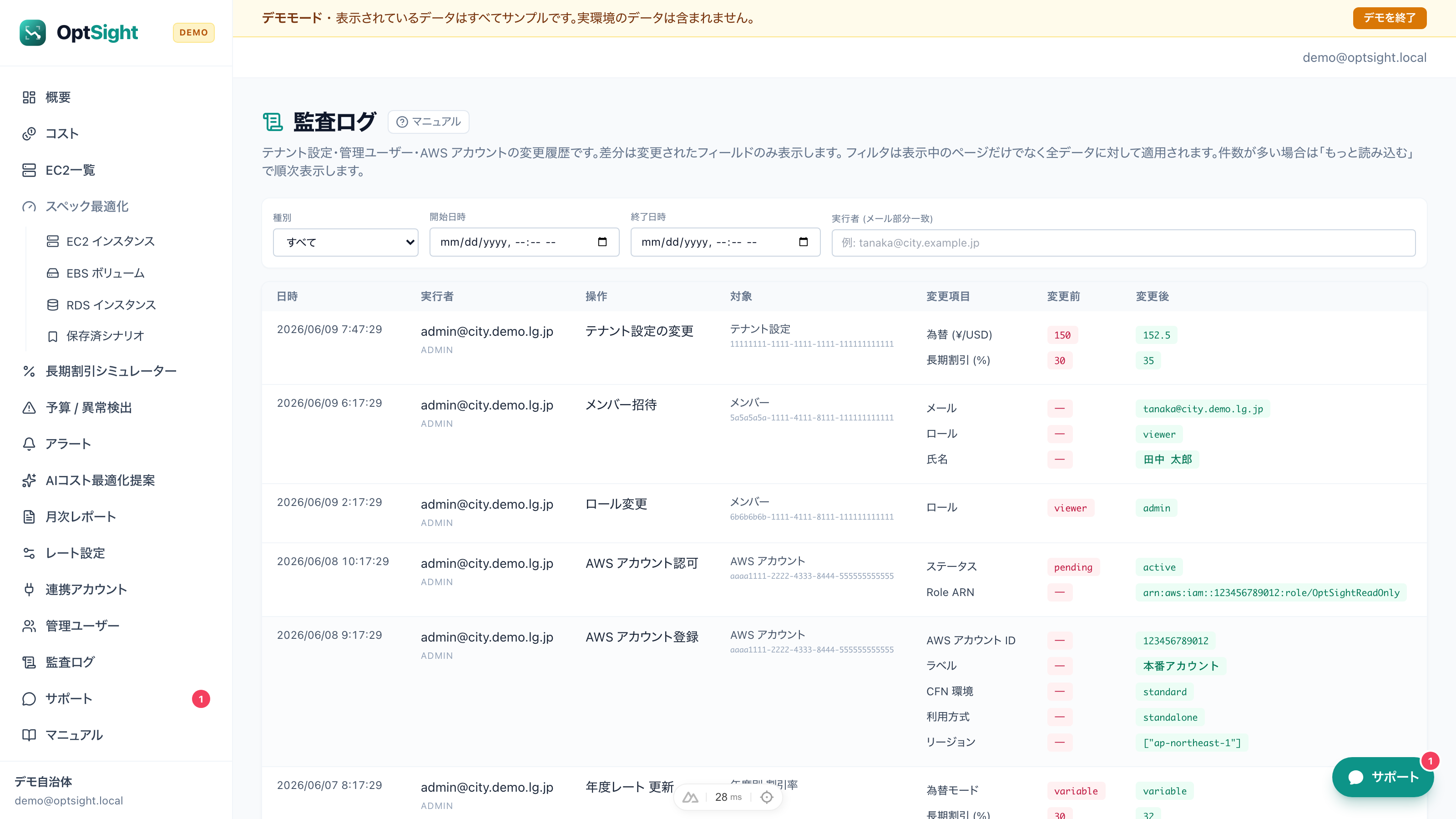Click the OptSight logo icon
The width and height of the screenshot is (1456, 819).
[32, 33]
